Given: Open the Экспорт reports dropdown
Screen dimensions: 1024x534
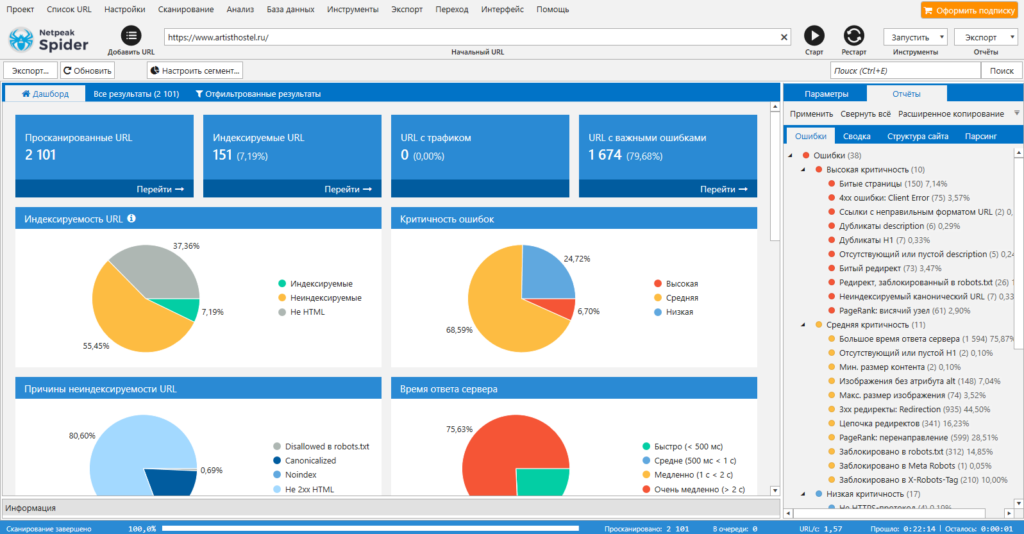Looking at the screenshot, I should 985,36.
